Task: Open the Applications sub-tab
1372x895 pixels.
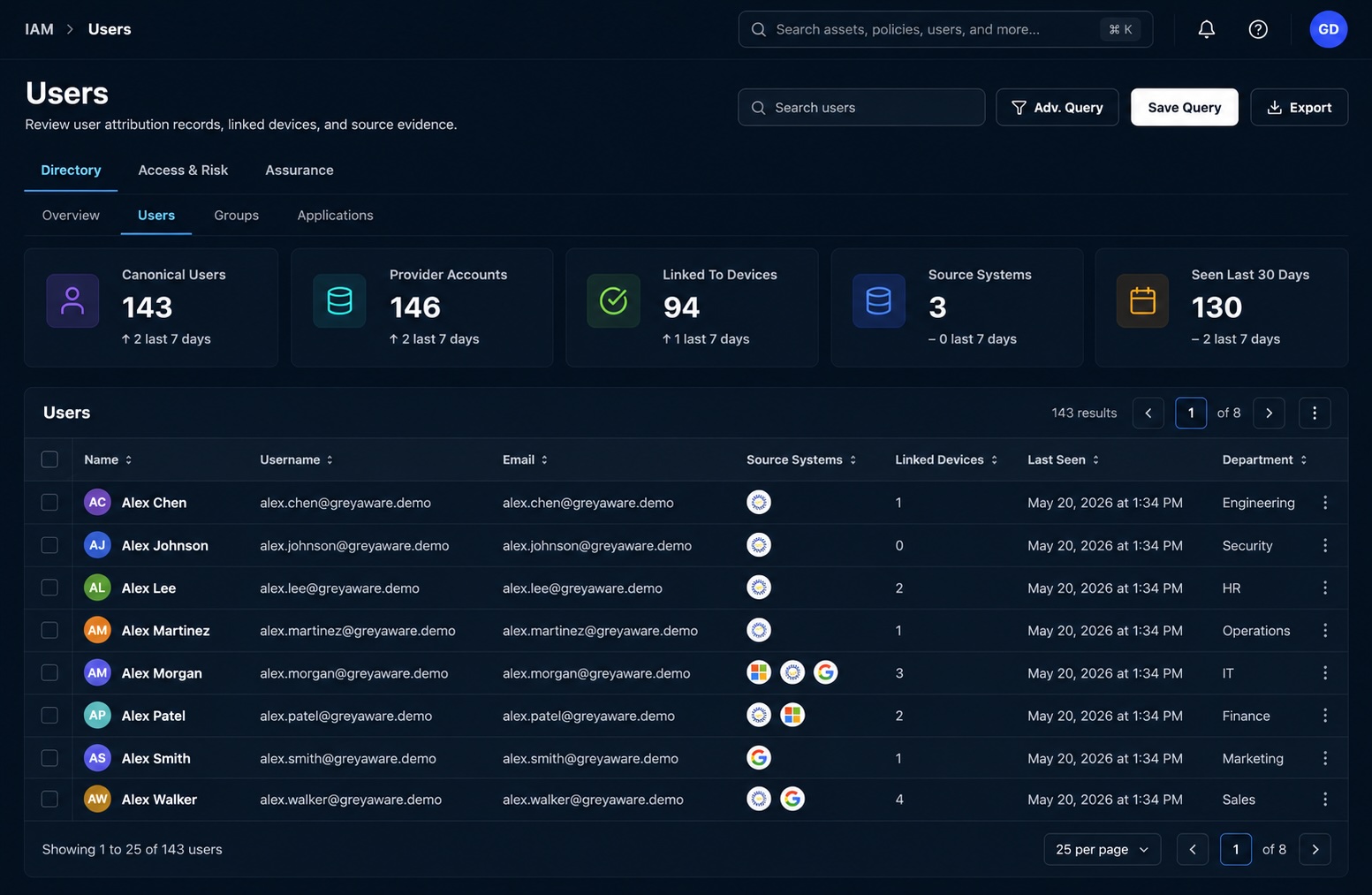Action: click(x=335, y=216)
